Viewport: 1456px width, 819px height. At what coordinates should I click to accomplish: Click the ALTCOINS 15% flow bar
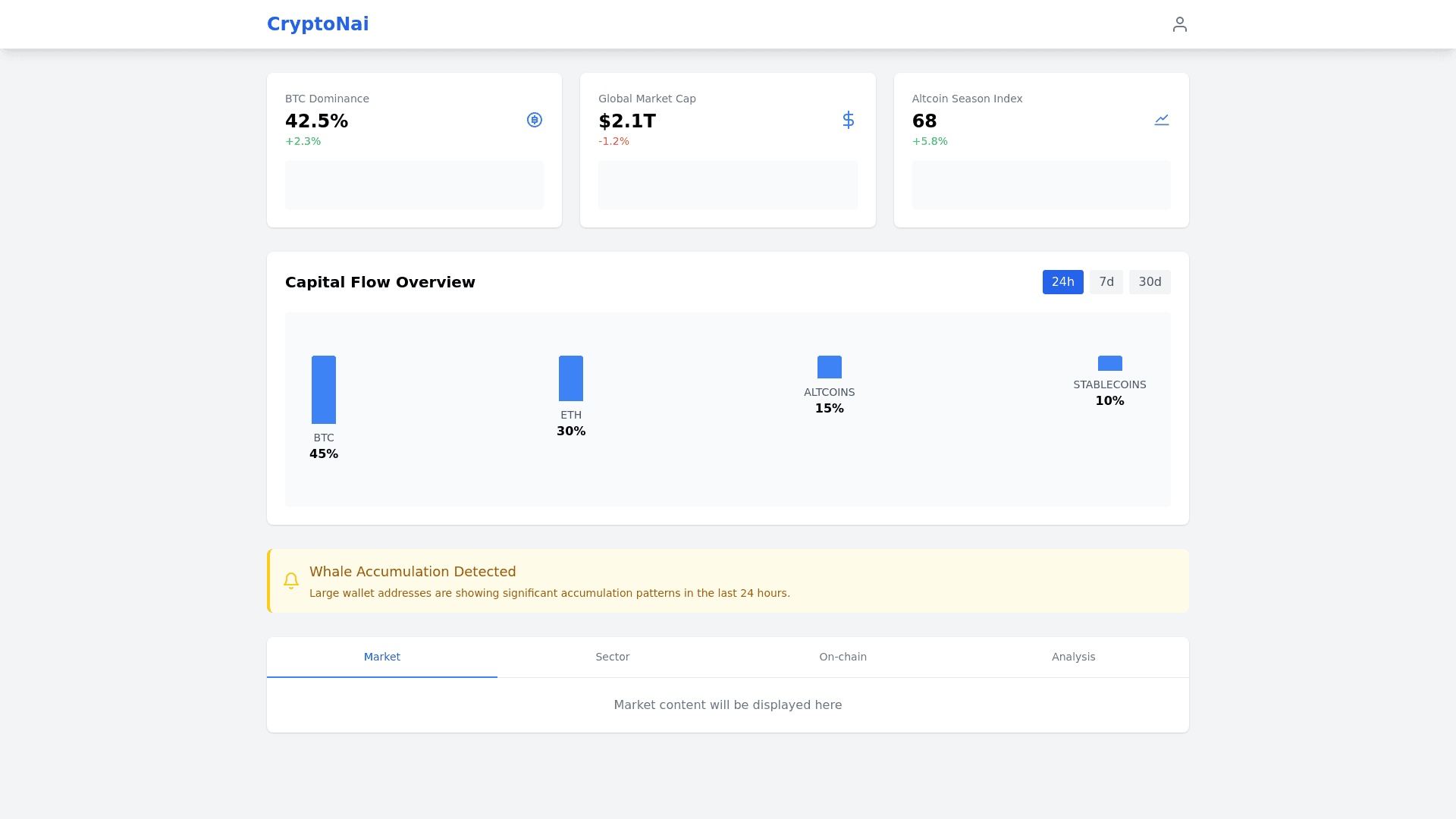tap(829, 367)
